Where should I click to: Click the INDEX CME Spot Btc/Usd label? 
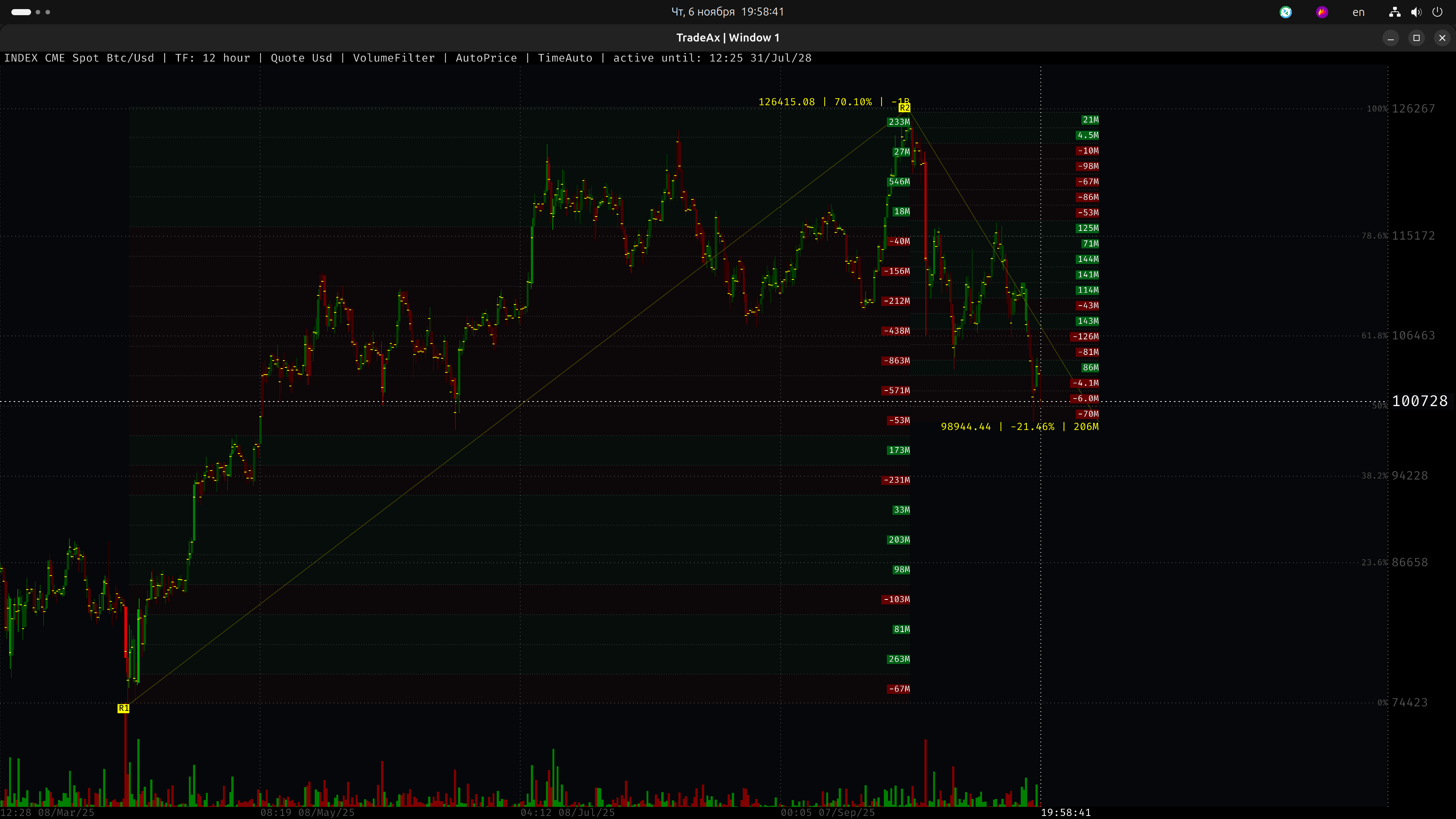(x=78, y=58)
